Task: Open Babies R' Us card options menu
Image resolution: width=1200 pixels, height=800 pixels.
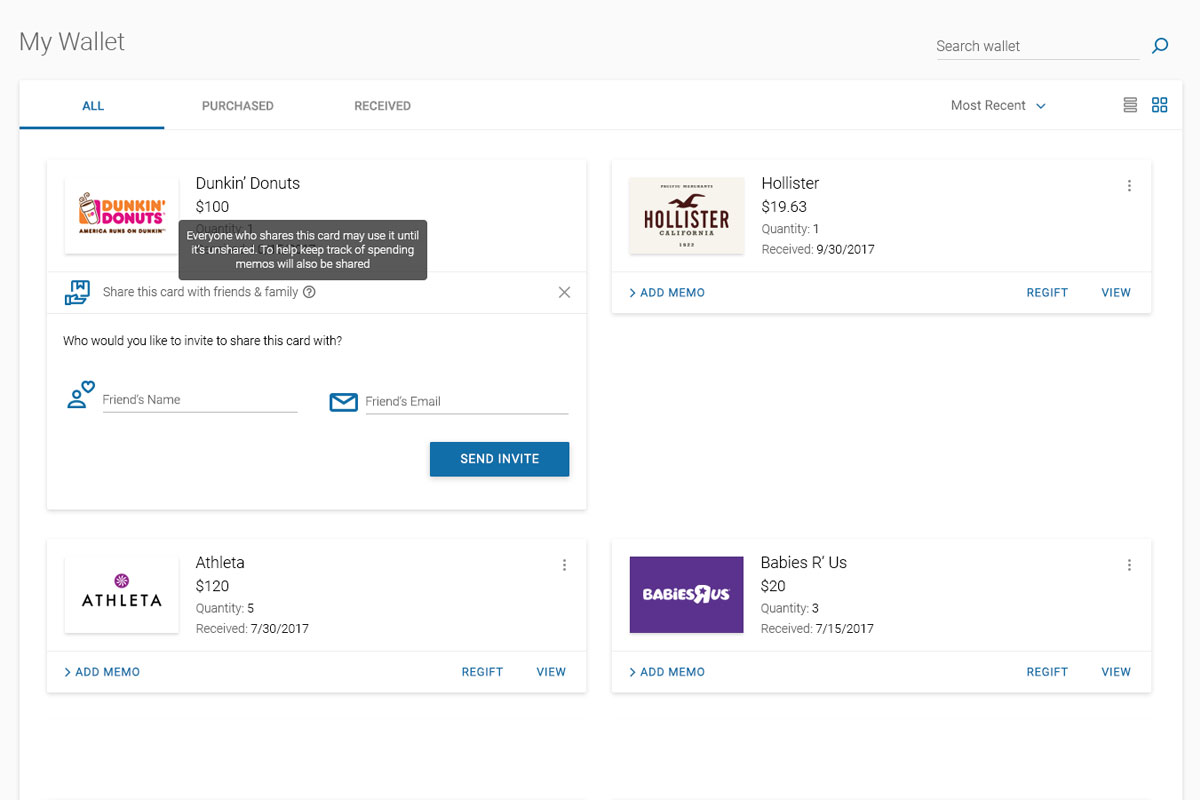Action: tap(1129, 565)
